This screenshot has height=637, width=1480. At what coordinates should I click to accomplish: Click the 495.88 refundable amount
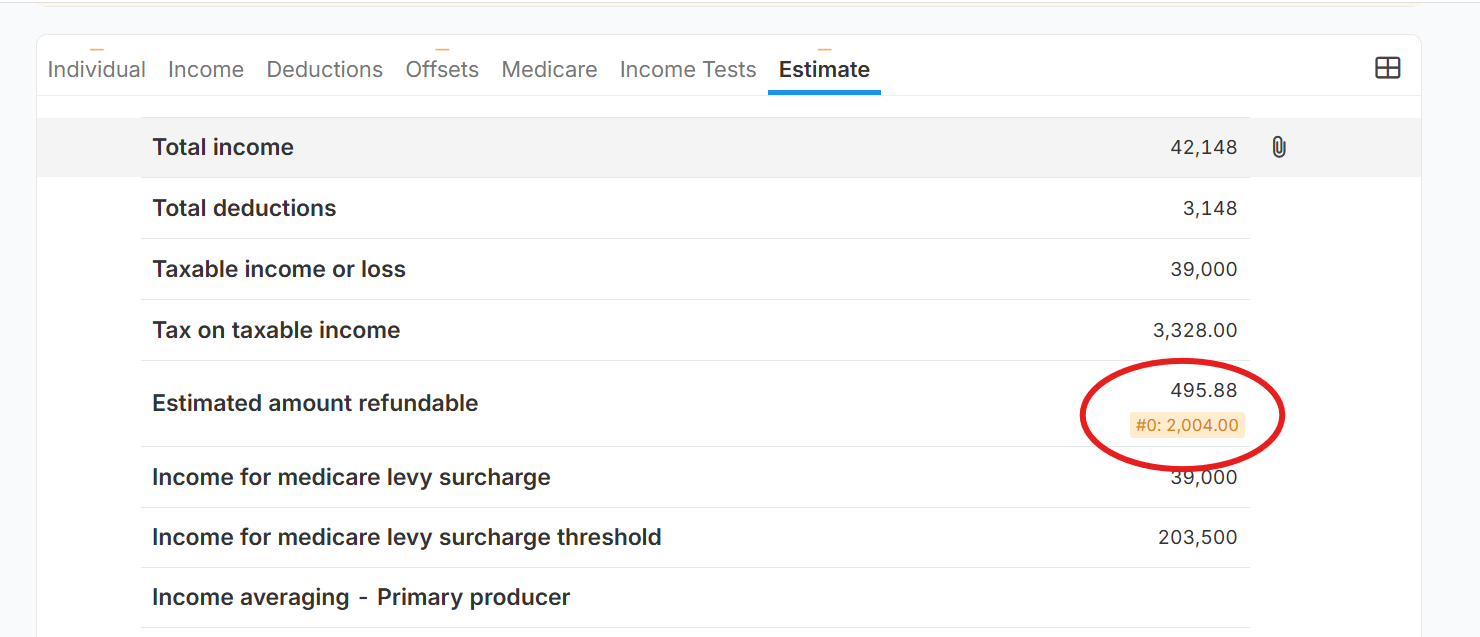click(x=1204, y=390)
